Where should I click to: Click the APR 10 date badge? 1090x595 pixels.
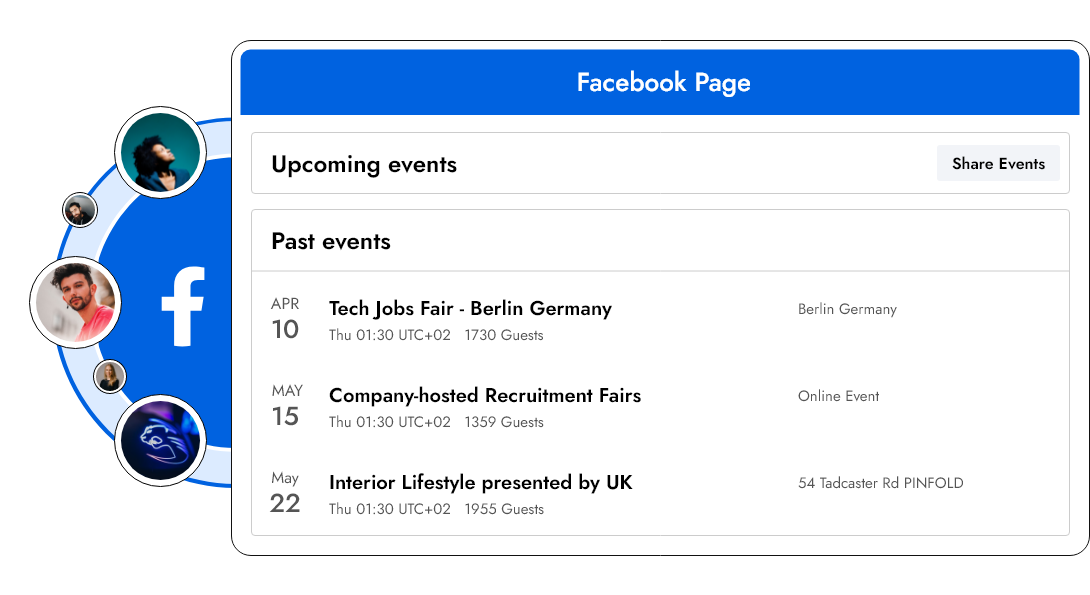tap(285, 319)
